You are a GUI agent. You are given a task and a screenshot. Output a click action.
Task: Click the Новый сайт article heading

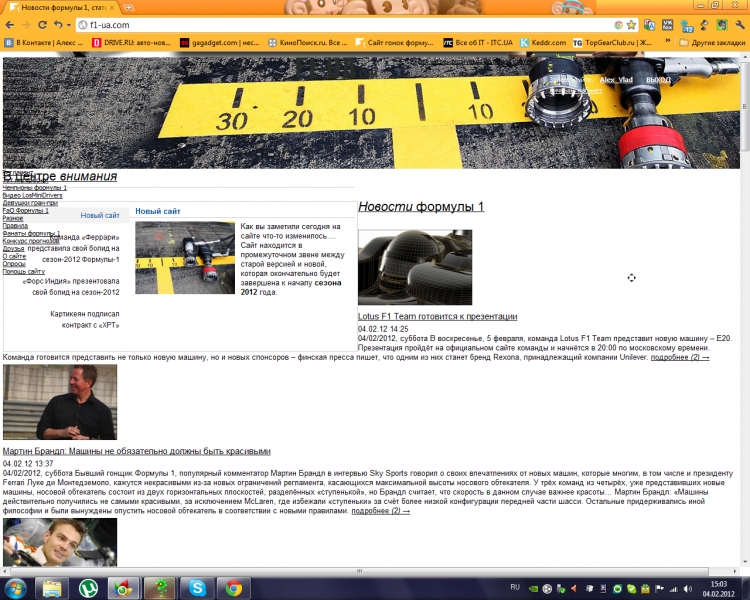coord(158,211)
